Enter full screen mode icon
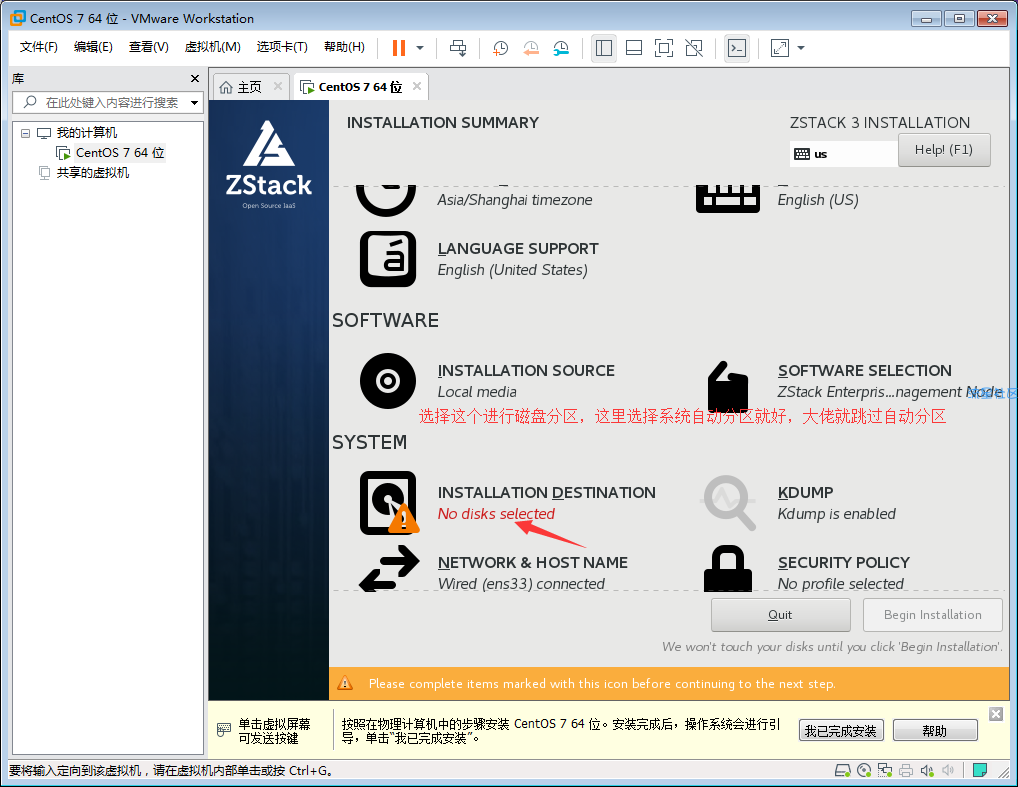This screenshot has width=1018, height=787. [x=664, y=48]
